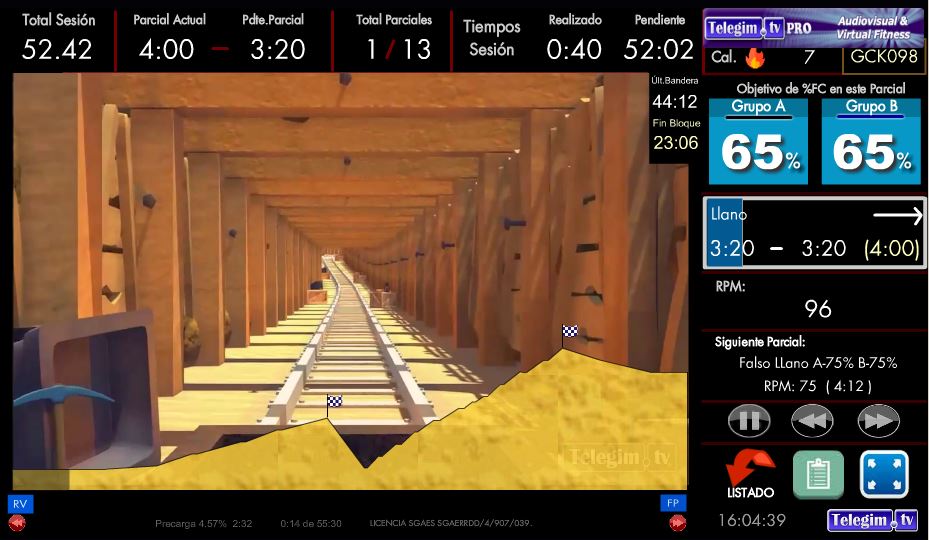929x540 pixels.
Task: Select the Grupo B 65% tile
Action: pyautogui.click(x=871, y=142)
